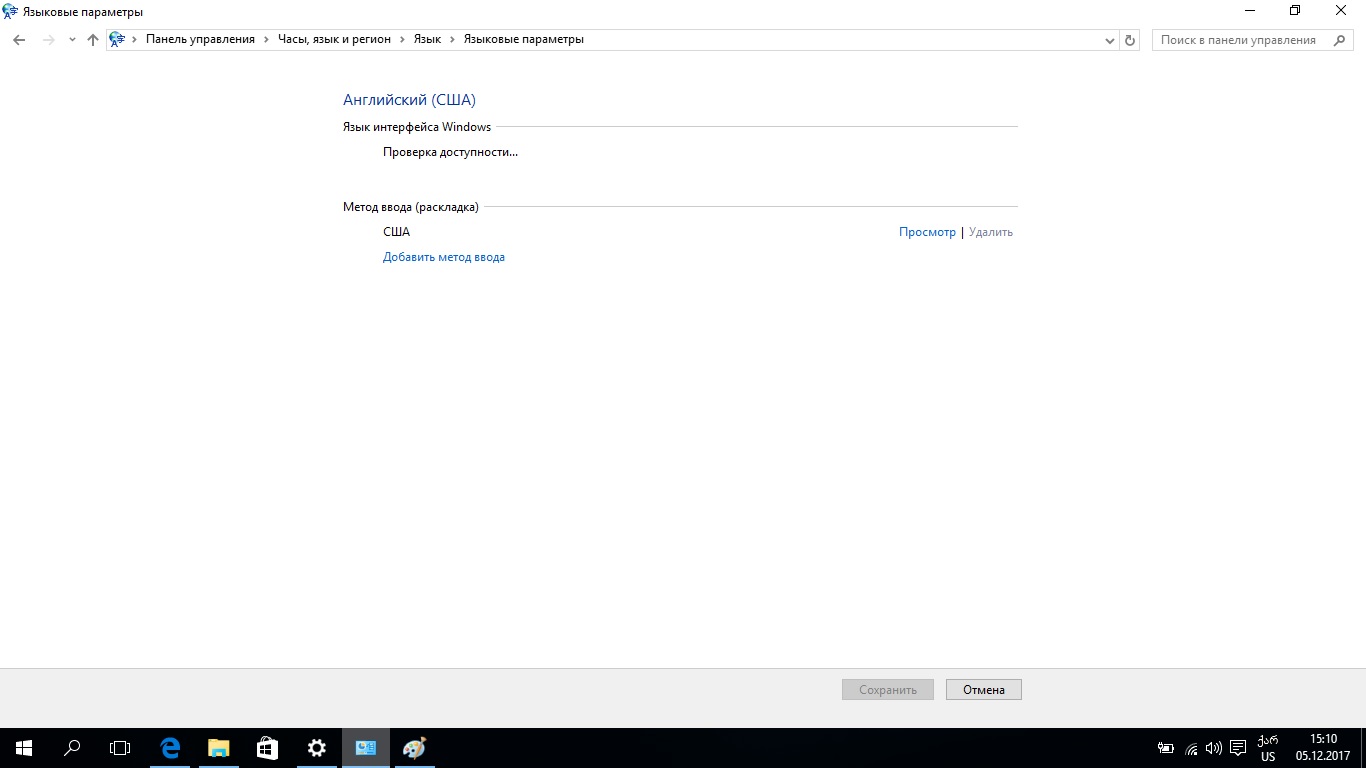The height and width of the screenshot is (768, 1366).
Task: Open taskbar Search
Action: (x=72, y=748)
